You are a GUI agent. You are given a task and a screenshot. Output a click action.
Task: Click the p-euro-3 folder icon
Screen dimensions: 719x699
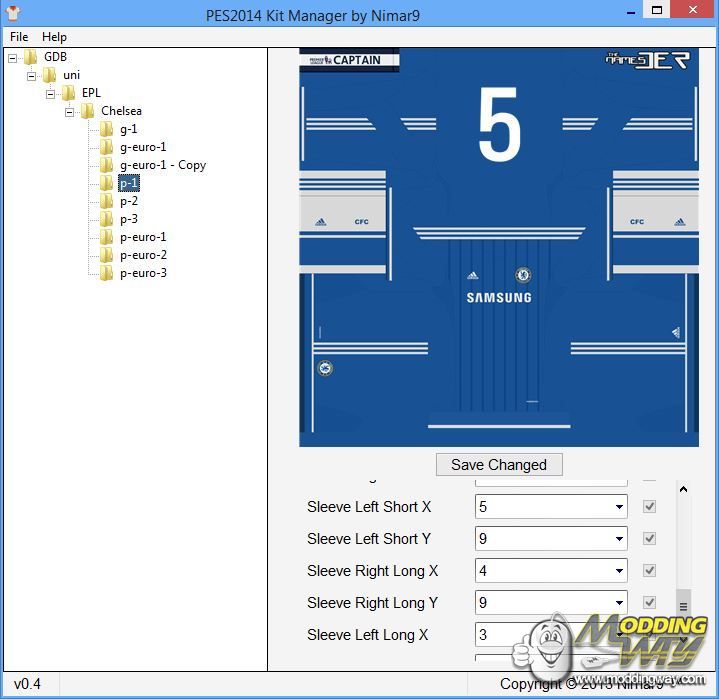[106, 273]
